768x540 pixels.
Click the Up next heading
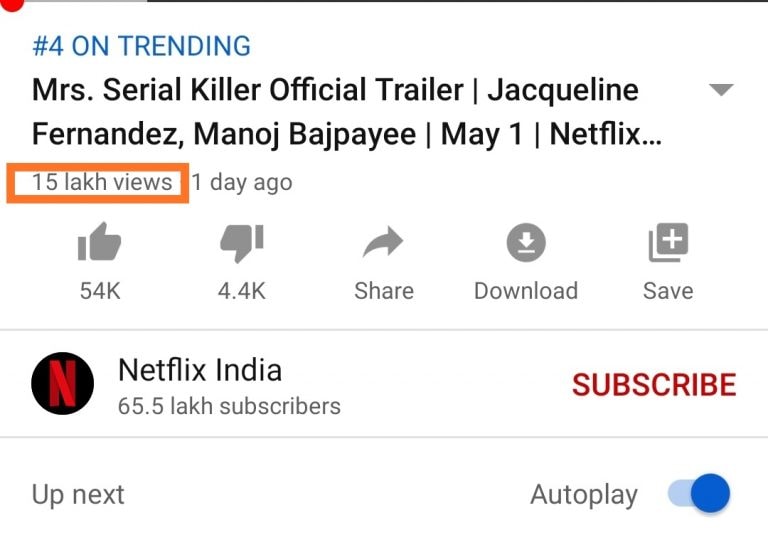click(78, 495)
